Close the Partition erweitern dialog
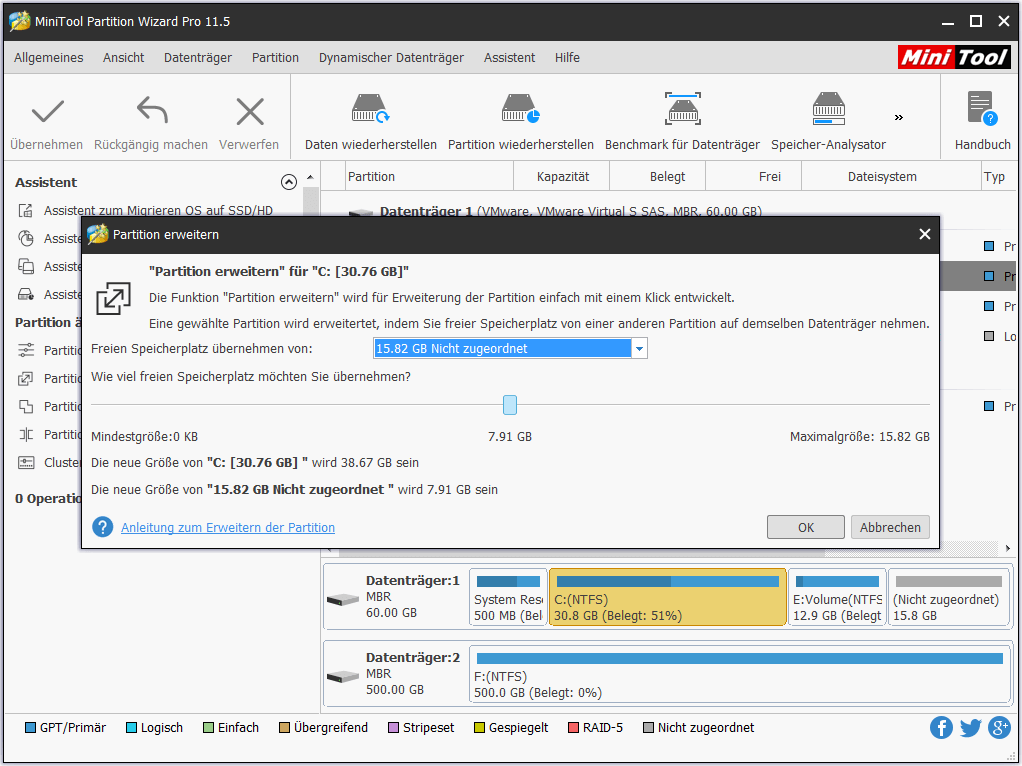This screenshot has width=1022, height=766. coord(924,234)
